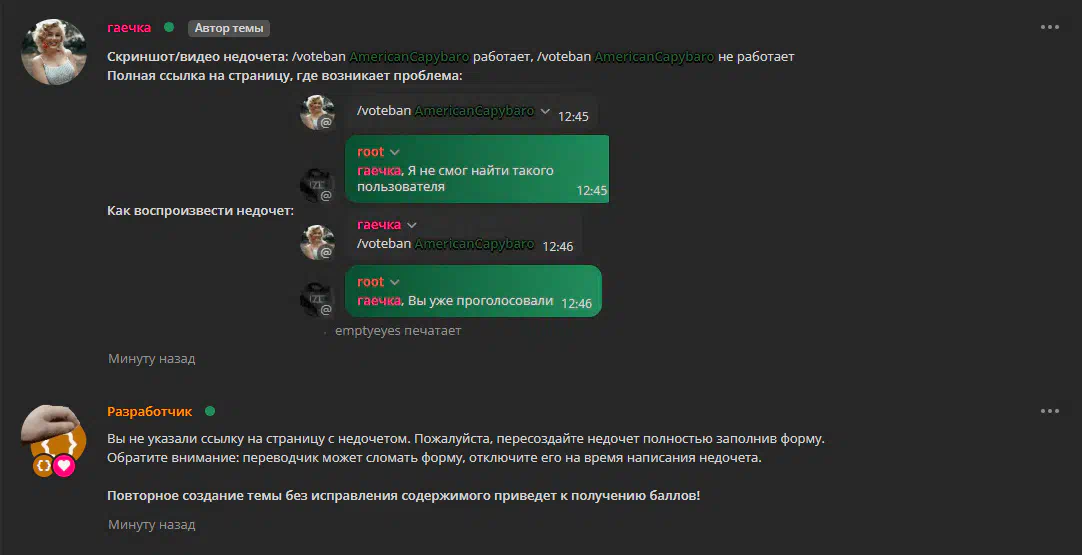
Task: Click Разработчик's cookie avatar
Action: (x=54, y=435)
